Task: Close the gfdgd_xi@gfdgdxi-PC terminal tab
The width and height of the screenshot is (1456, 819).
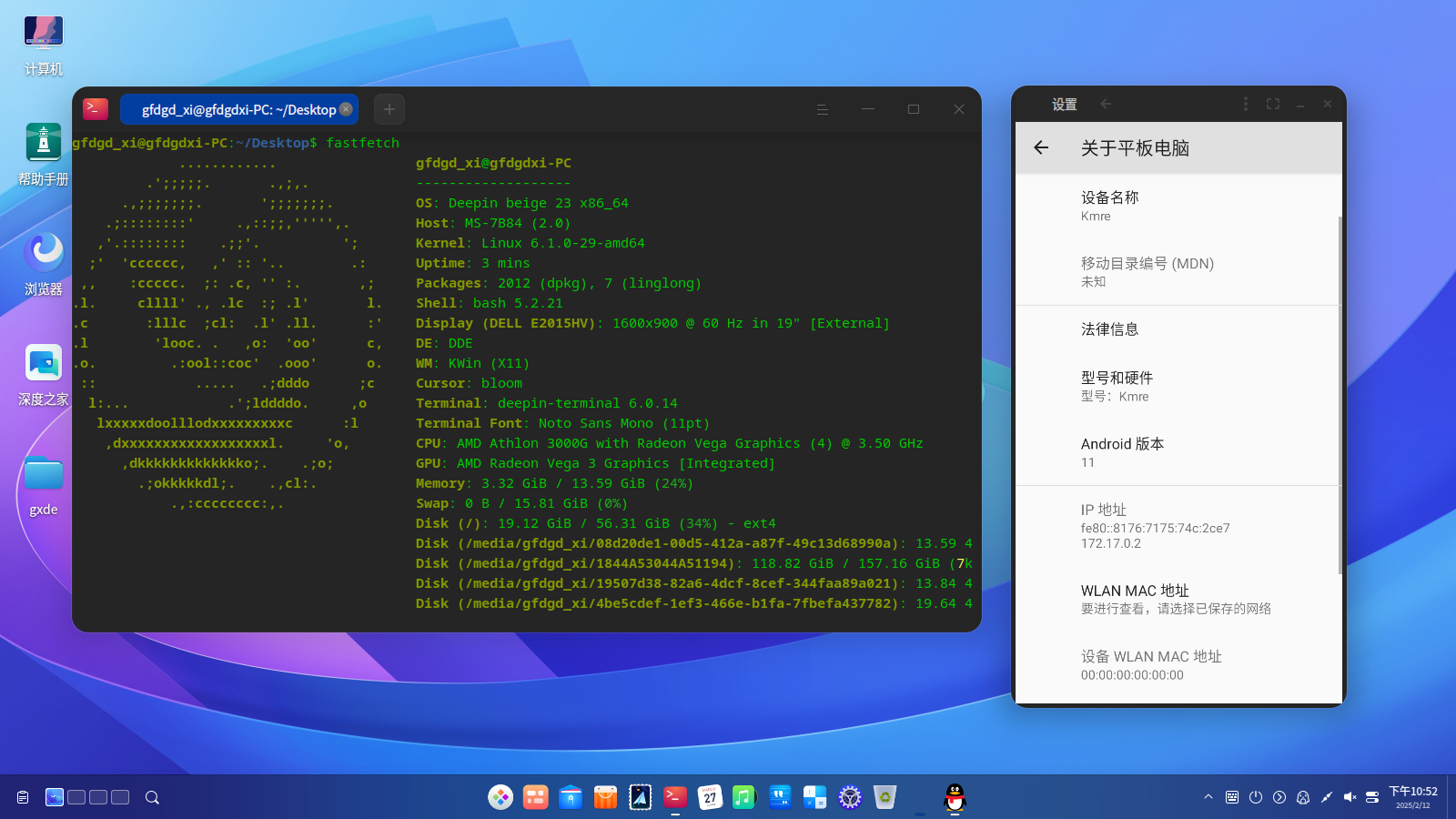Action: [x=346, y=109]
